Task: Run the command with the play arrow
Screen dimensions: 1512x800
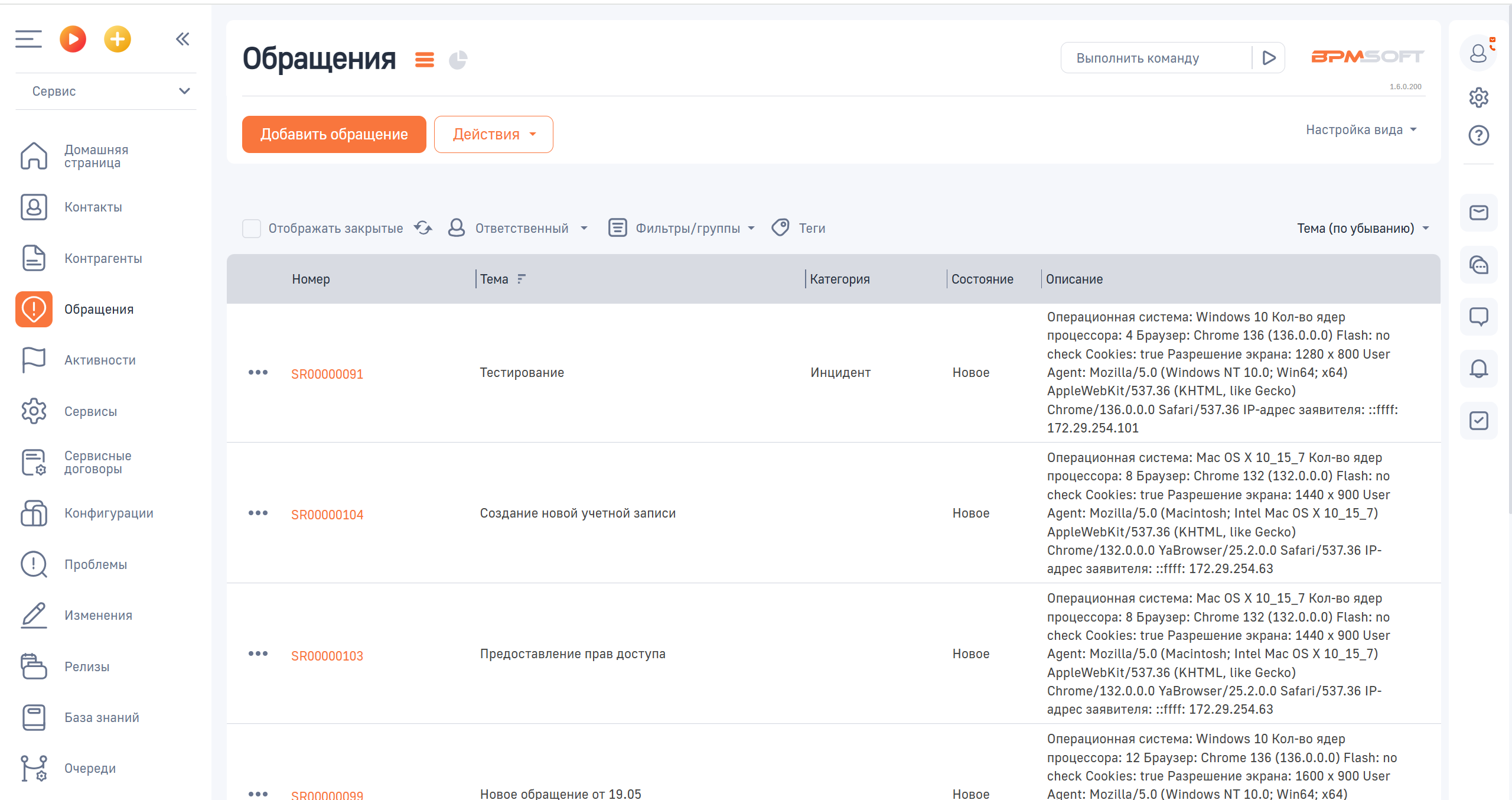Action: pos(1269,58)
